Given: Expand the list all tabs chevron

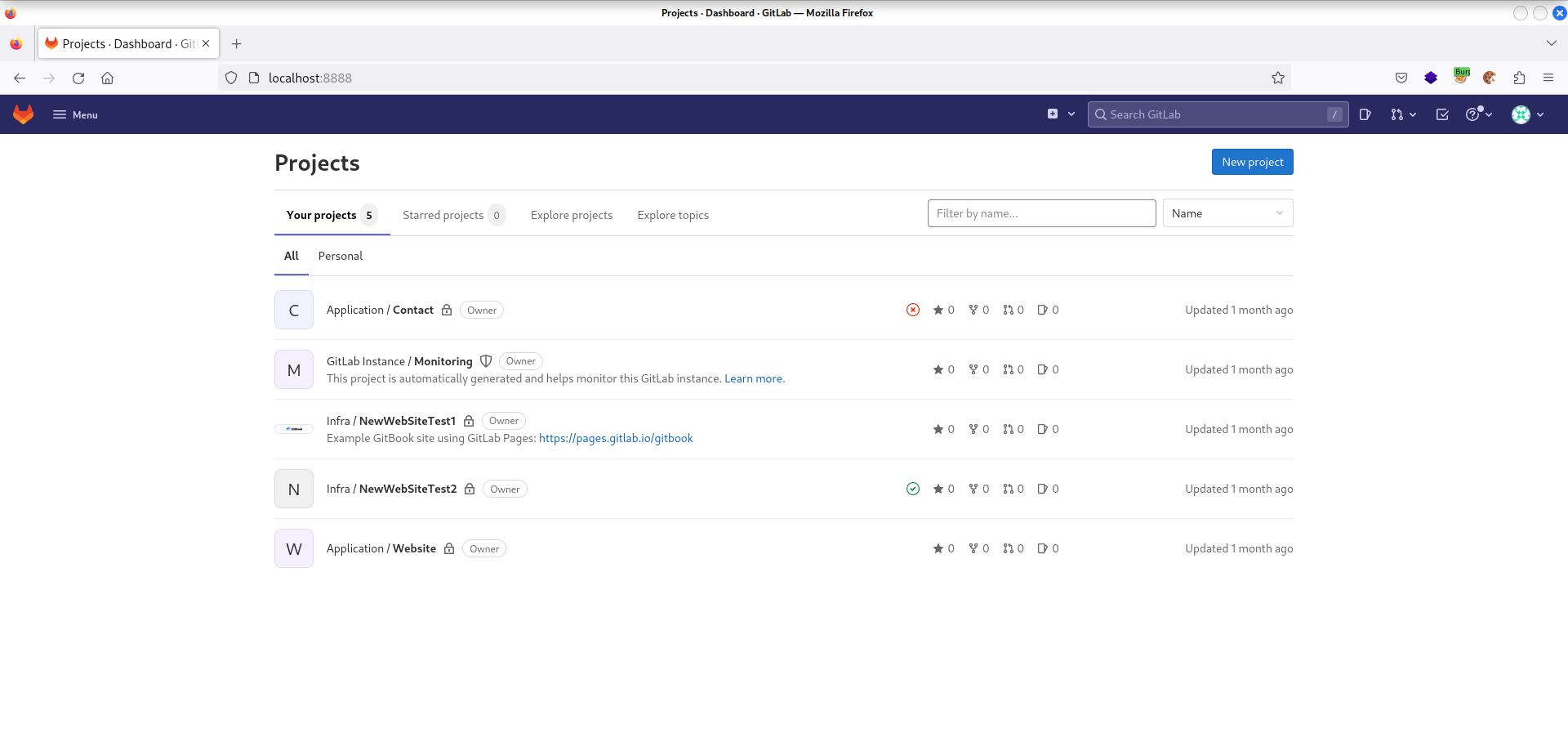Looking at the screenshot, I should (x=1552, y=43).
